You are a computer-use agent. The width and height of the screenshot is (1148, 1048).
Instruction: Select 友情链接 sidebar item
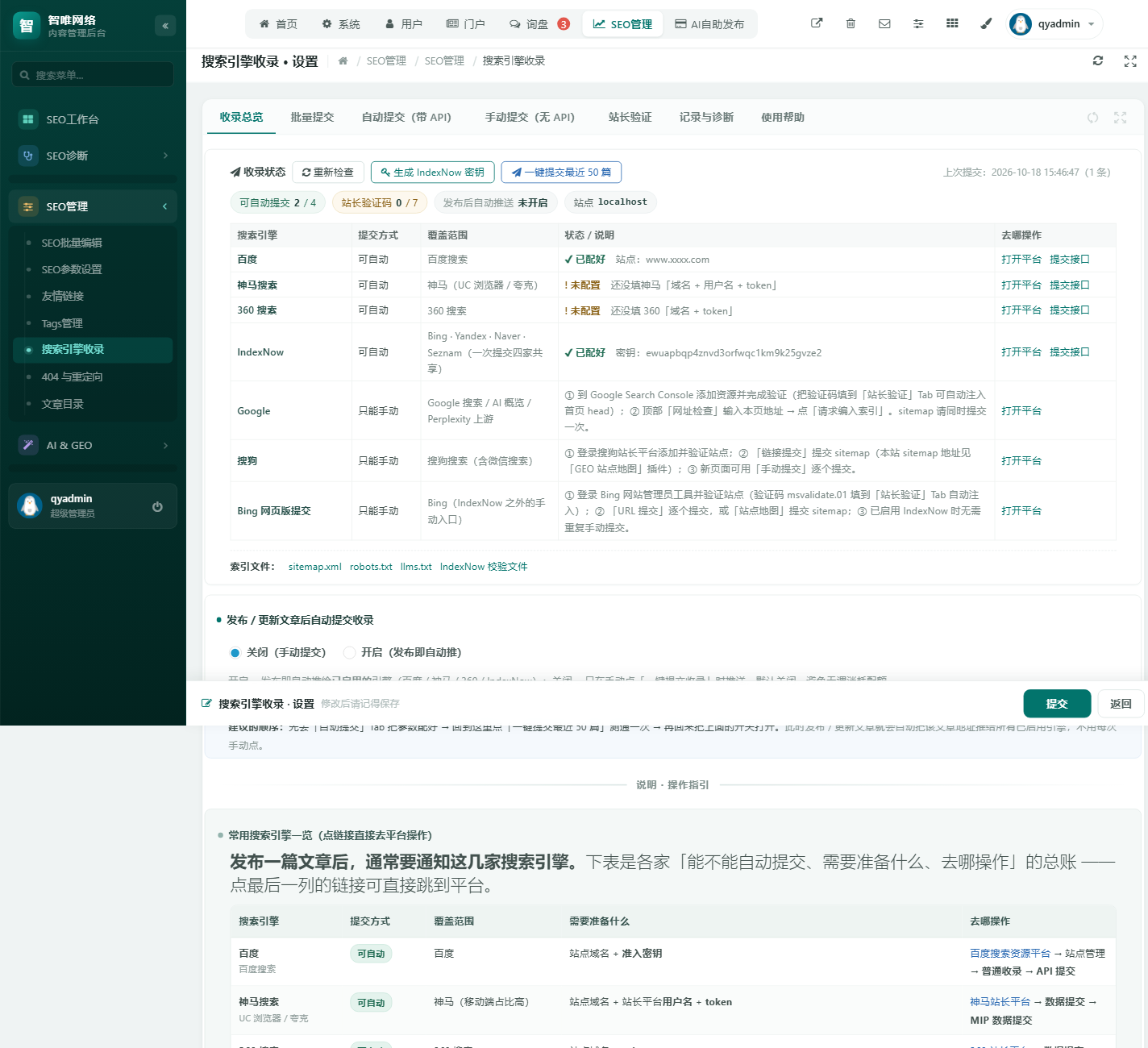tap(93, 296)
